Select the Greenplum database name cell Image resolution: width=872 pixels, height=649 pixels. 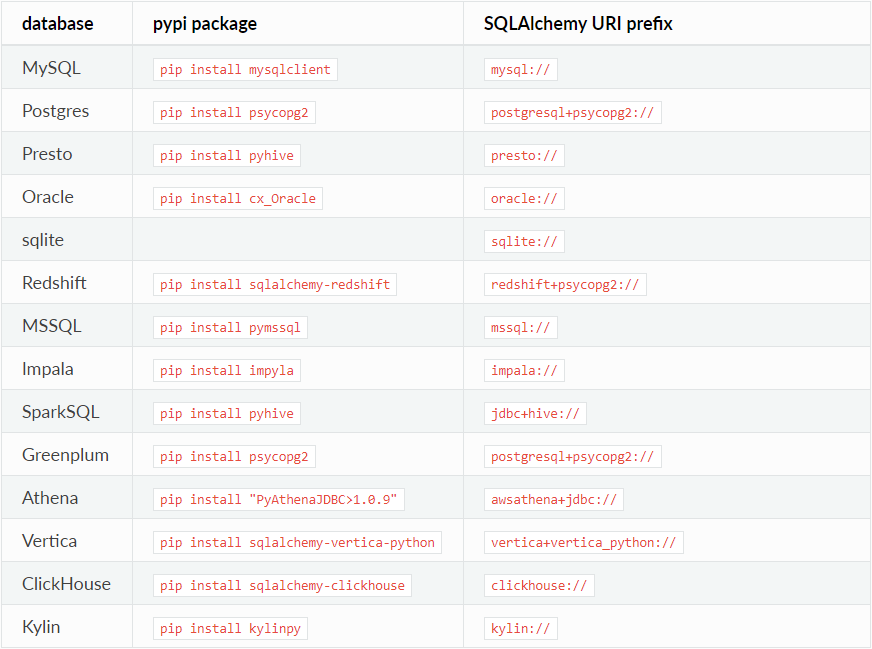65,455
